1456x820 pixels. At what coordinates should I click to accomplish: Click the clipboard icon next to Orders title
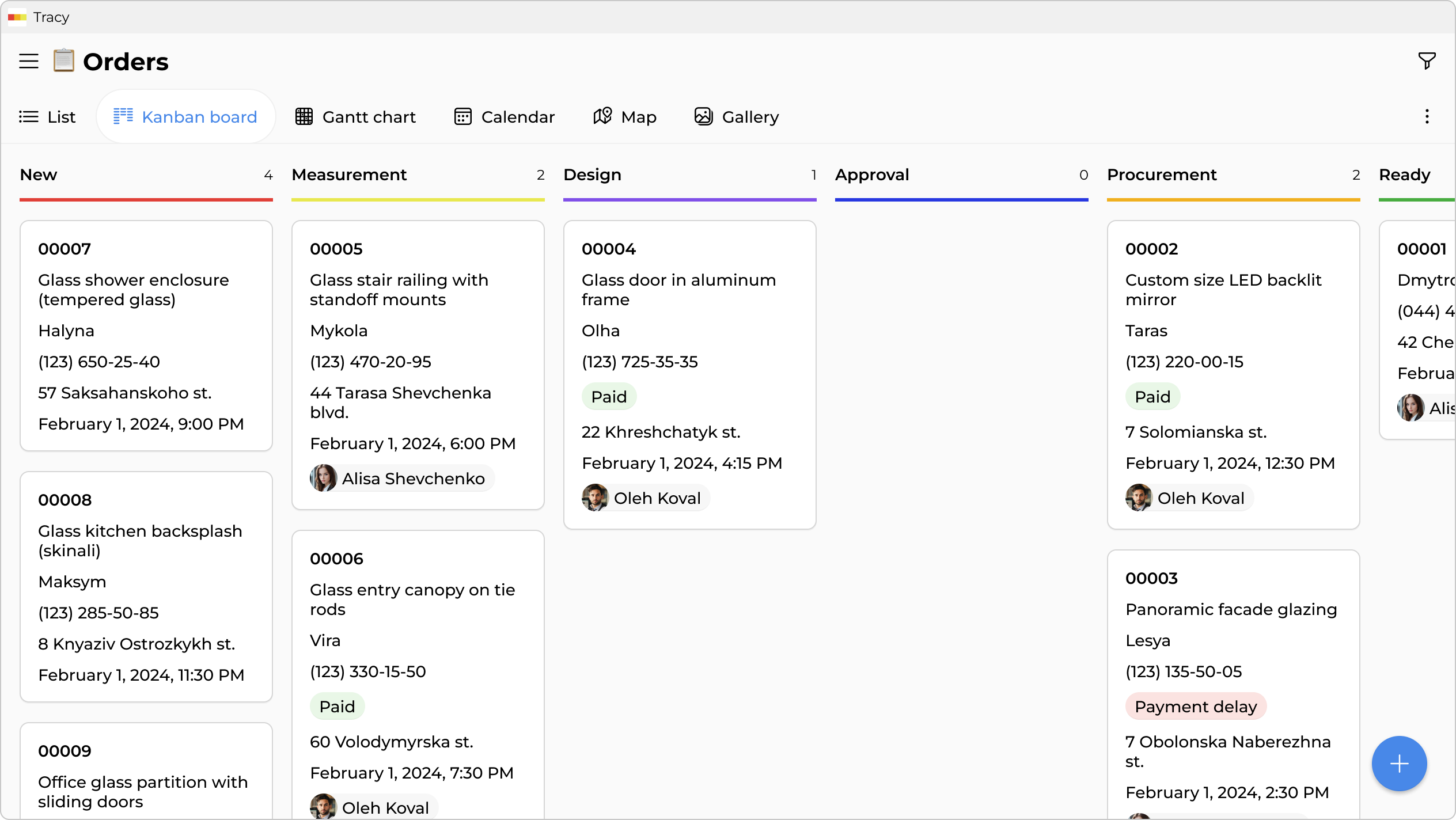63,60
